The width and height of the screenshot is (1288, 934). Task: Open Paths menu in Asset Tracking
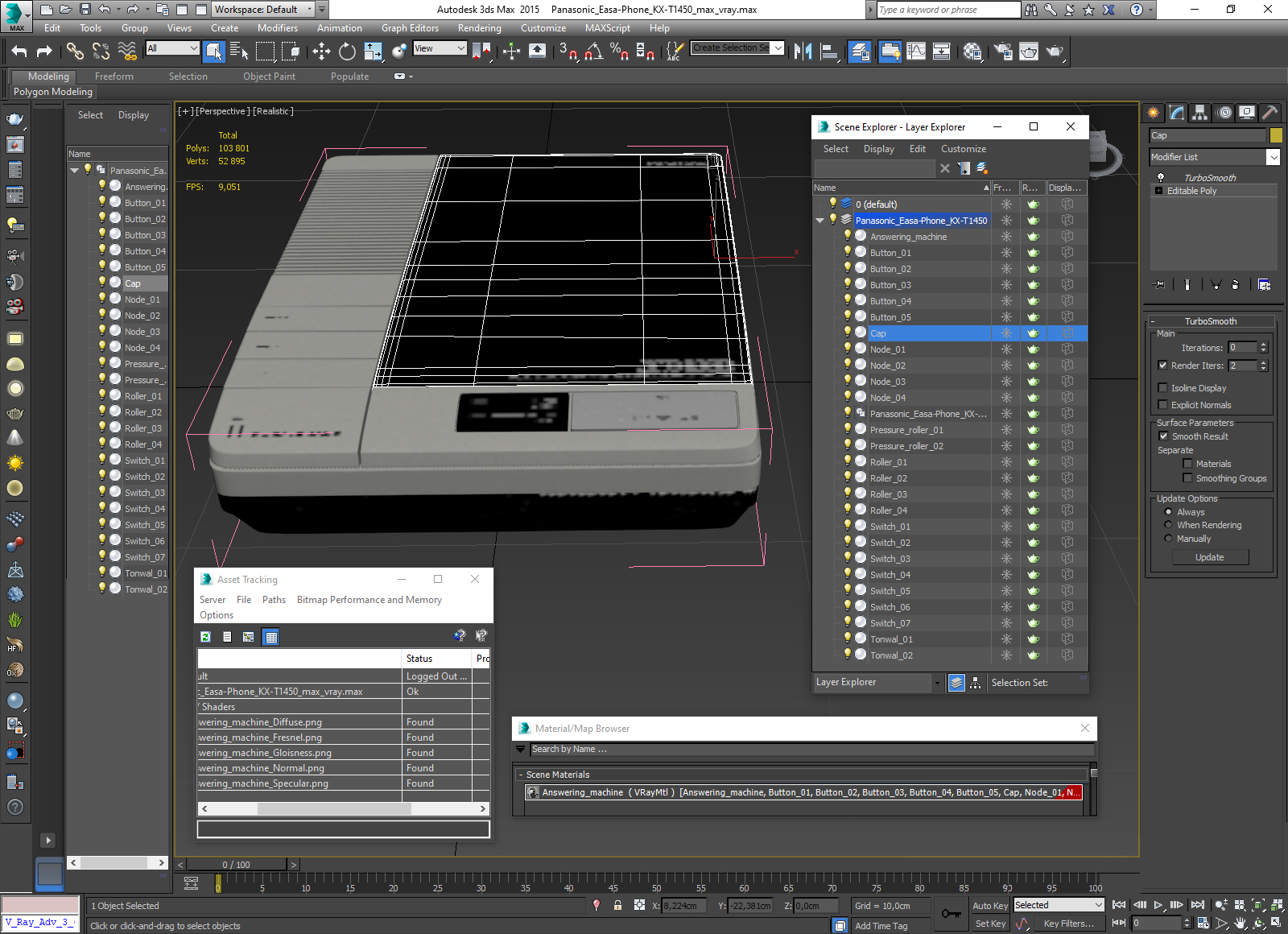[274, 600]
